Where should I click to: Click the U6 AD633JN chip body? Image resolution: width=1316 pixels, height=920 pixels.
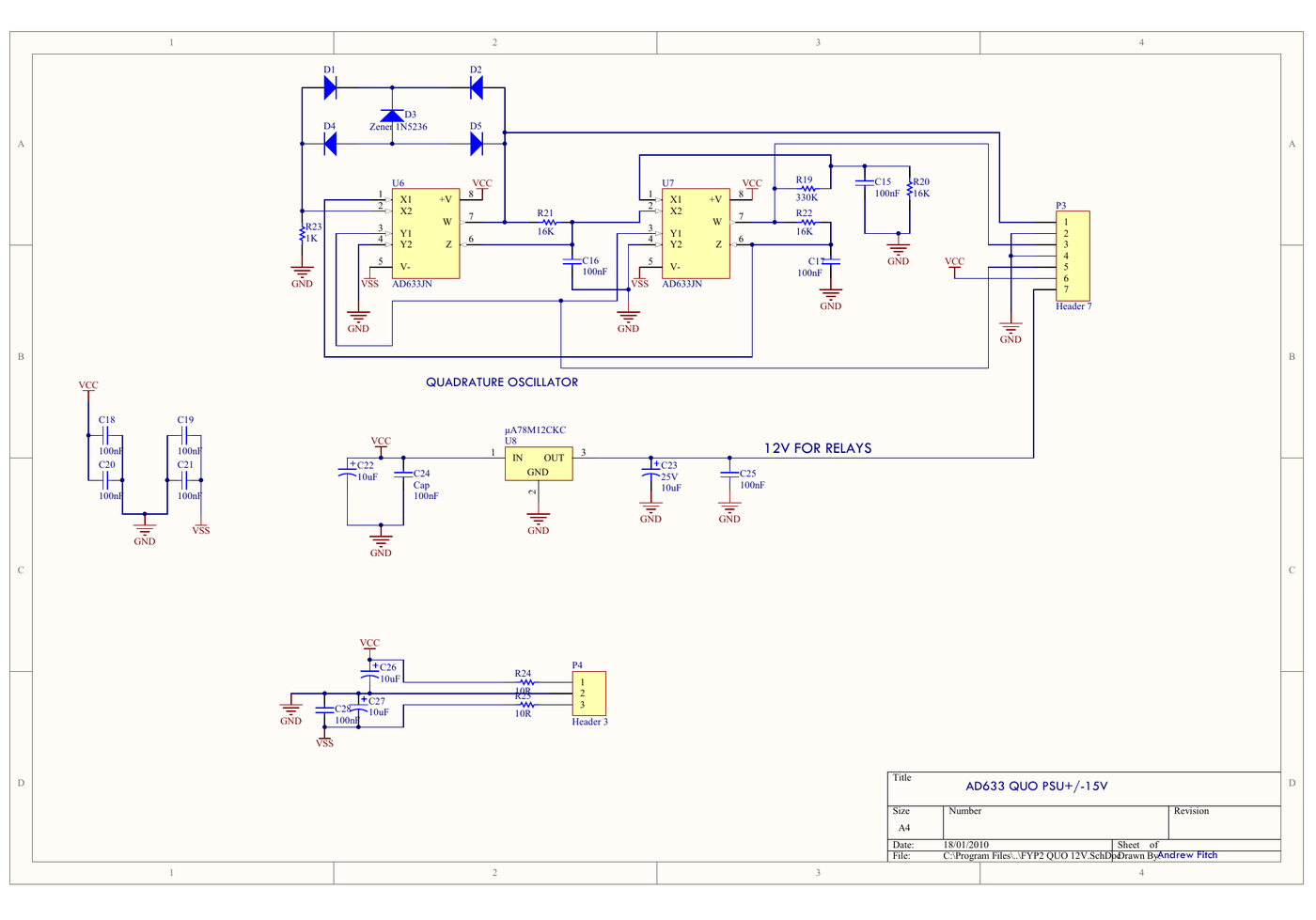426,233
